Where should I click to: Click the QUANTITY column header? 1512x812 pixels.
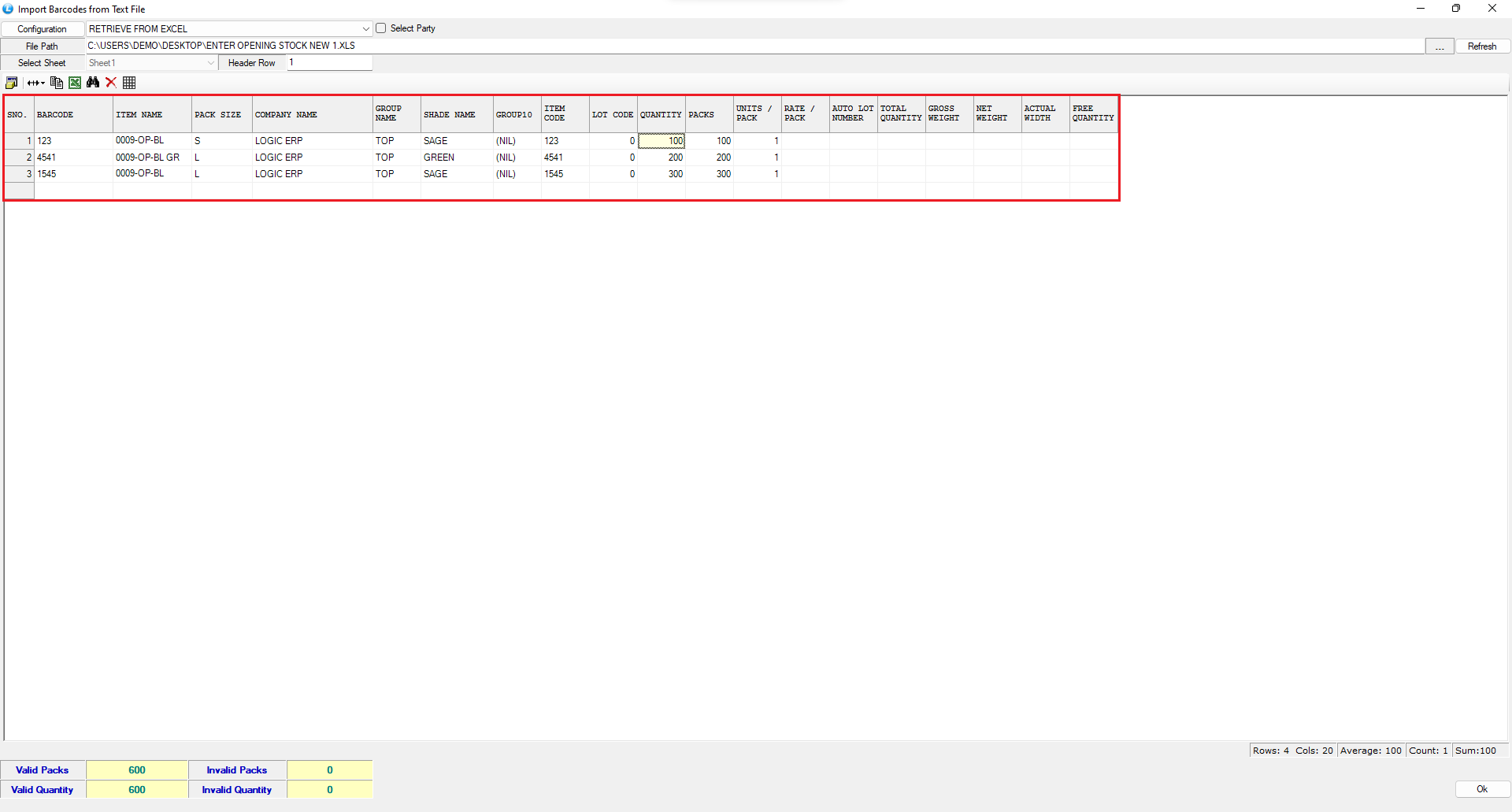(x=661, y=115)
